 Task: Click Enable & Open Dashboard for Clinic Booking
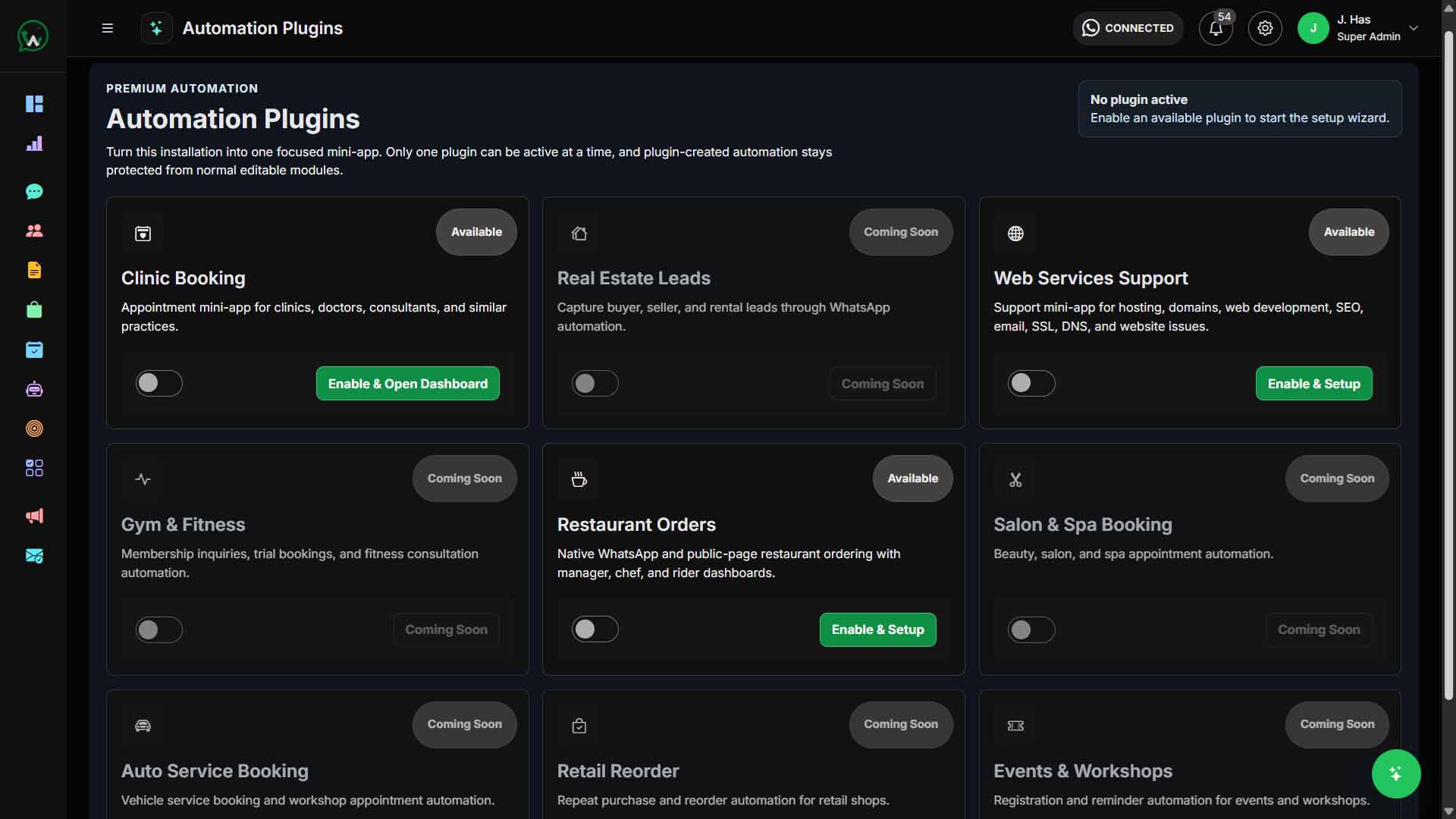(408, 384)
